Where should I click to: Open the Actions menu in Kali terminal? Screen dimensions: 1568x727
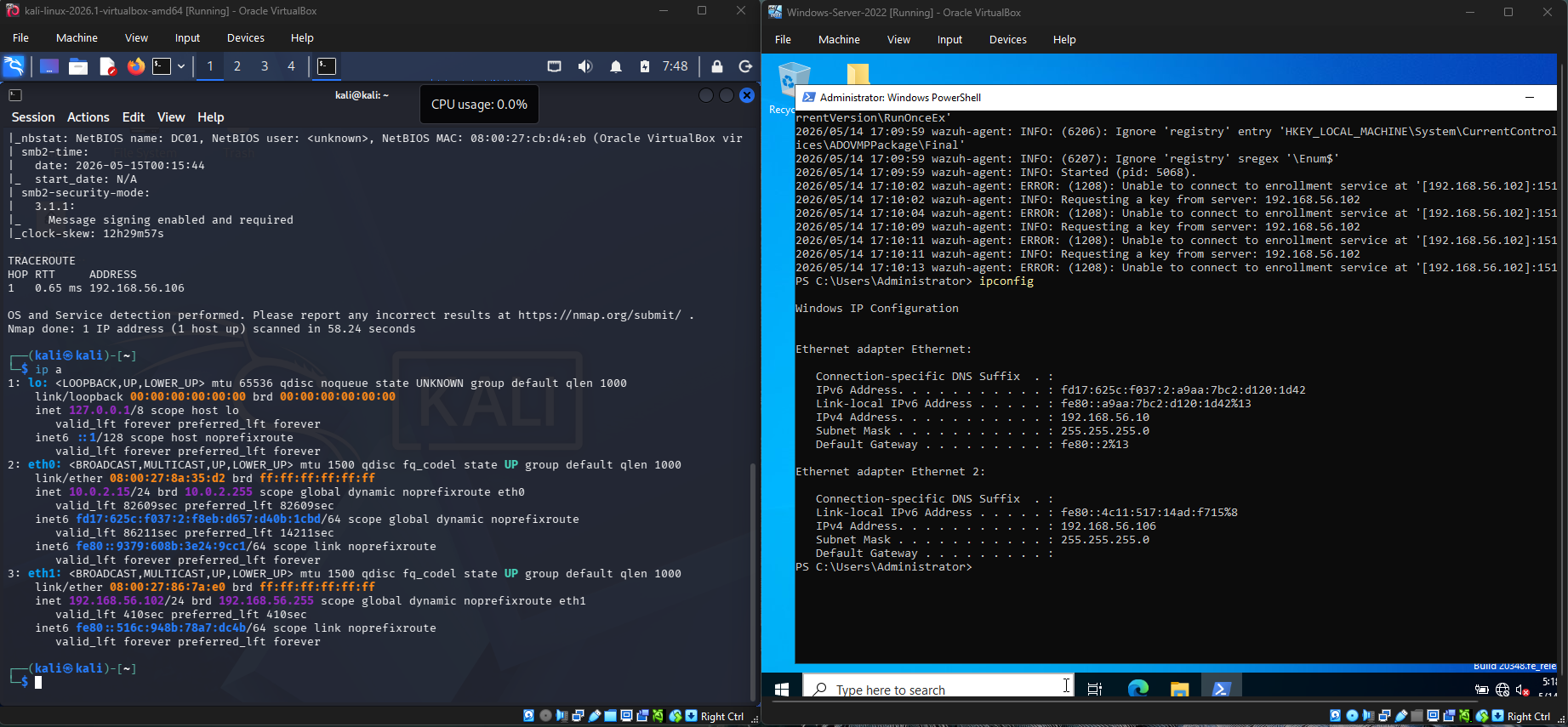tap(88, 117)
